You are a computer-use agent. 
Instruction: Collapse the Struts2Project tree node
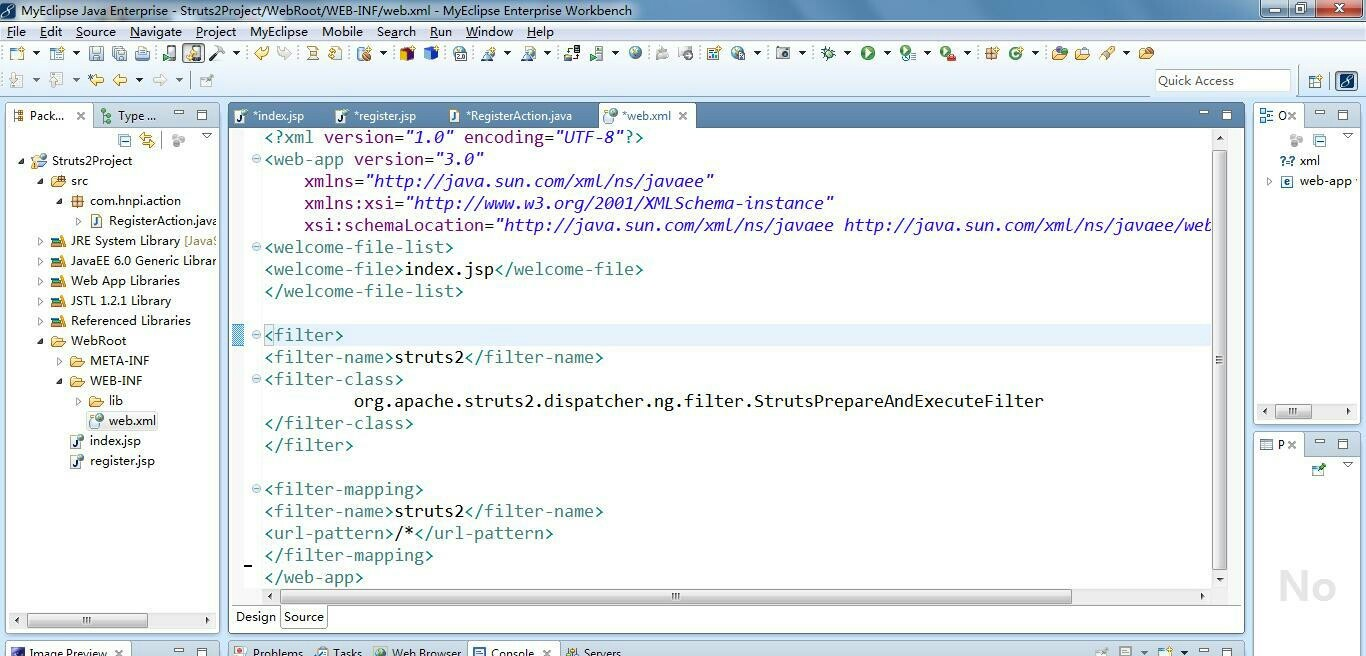(x=22, y=161)
